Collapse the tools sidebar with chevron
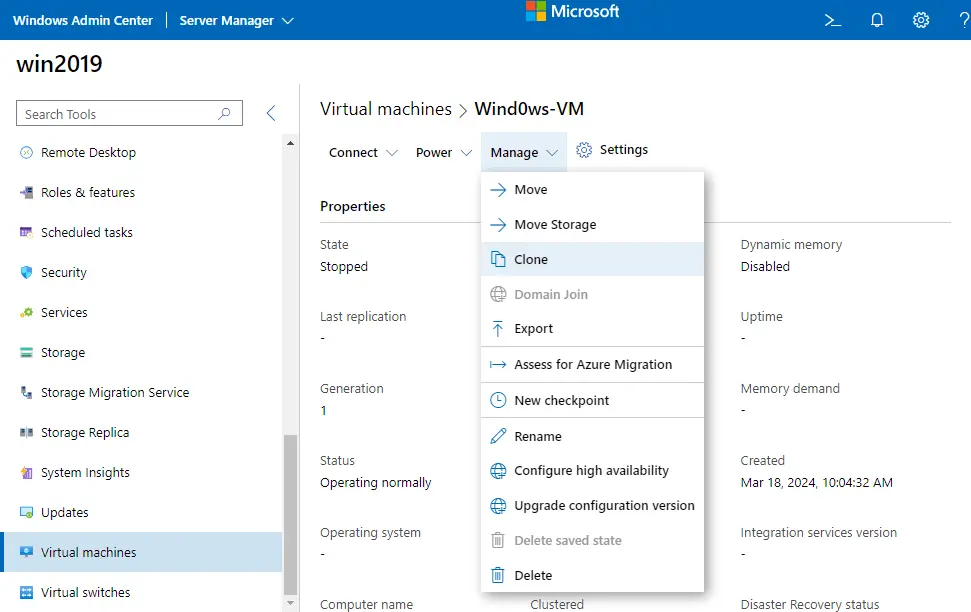971x612 pixels. coord(271,113)
